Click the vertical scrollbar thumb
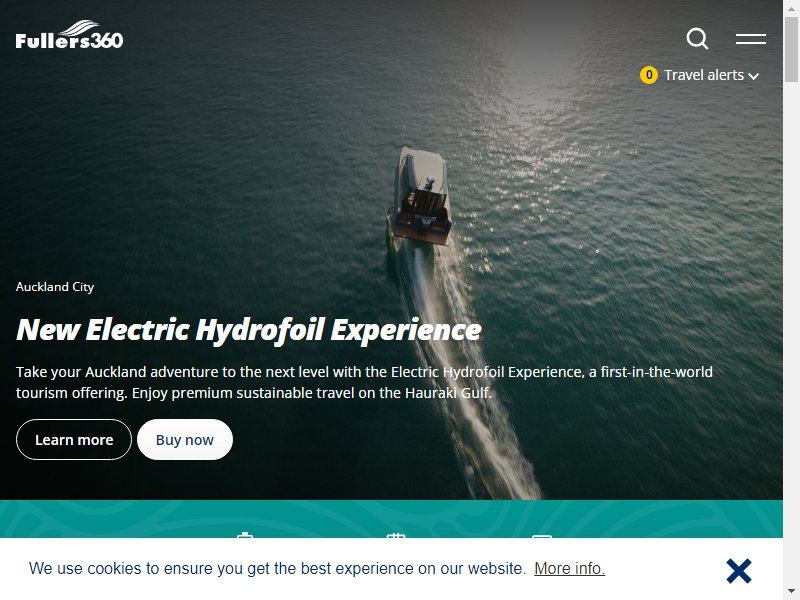The width and height of the screenshot is (800, 600). (791, 49)
